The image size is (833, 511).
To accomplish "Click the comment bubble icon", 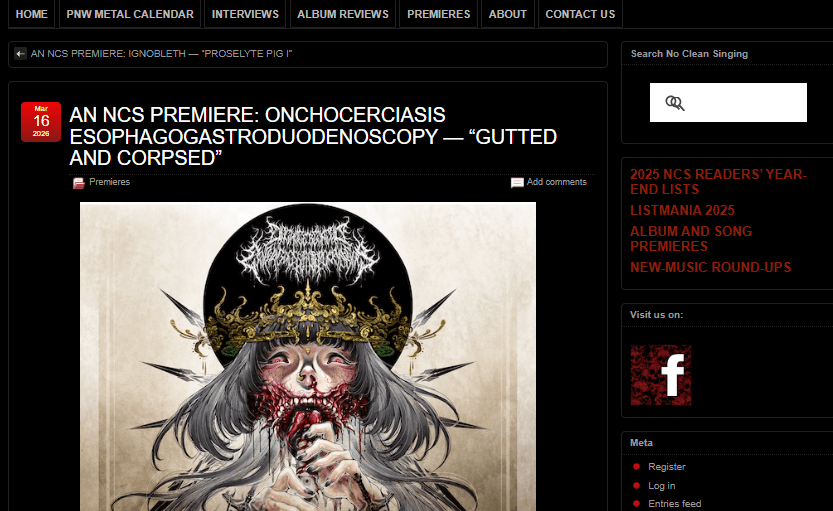I will tap(517, 183).
